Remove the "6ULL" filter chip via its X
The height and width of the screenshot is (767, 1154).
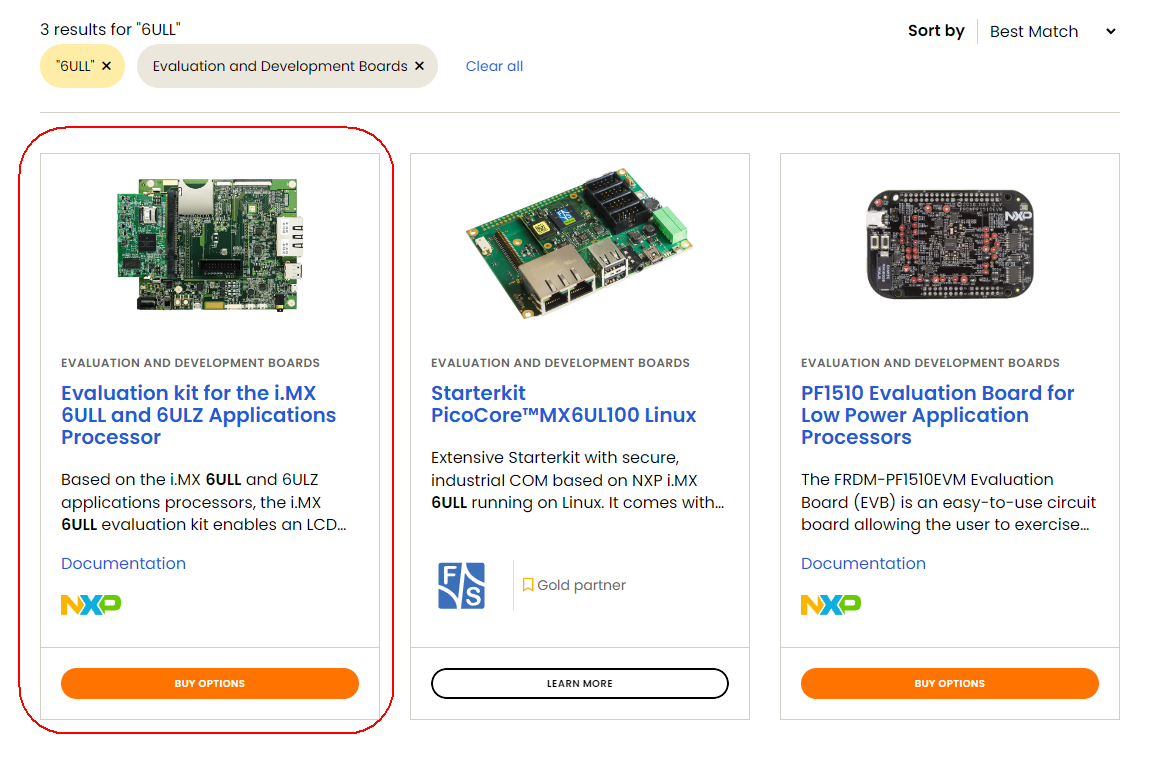107,66
